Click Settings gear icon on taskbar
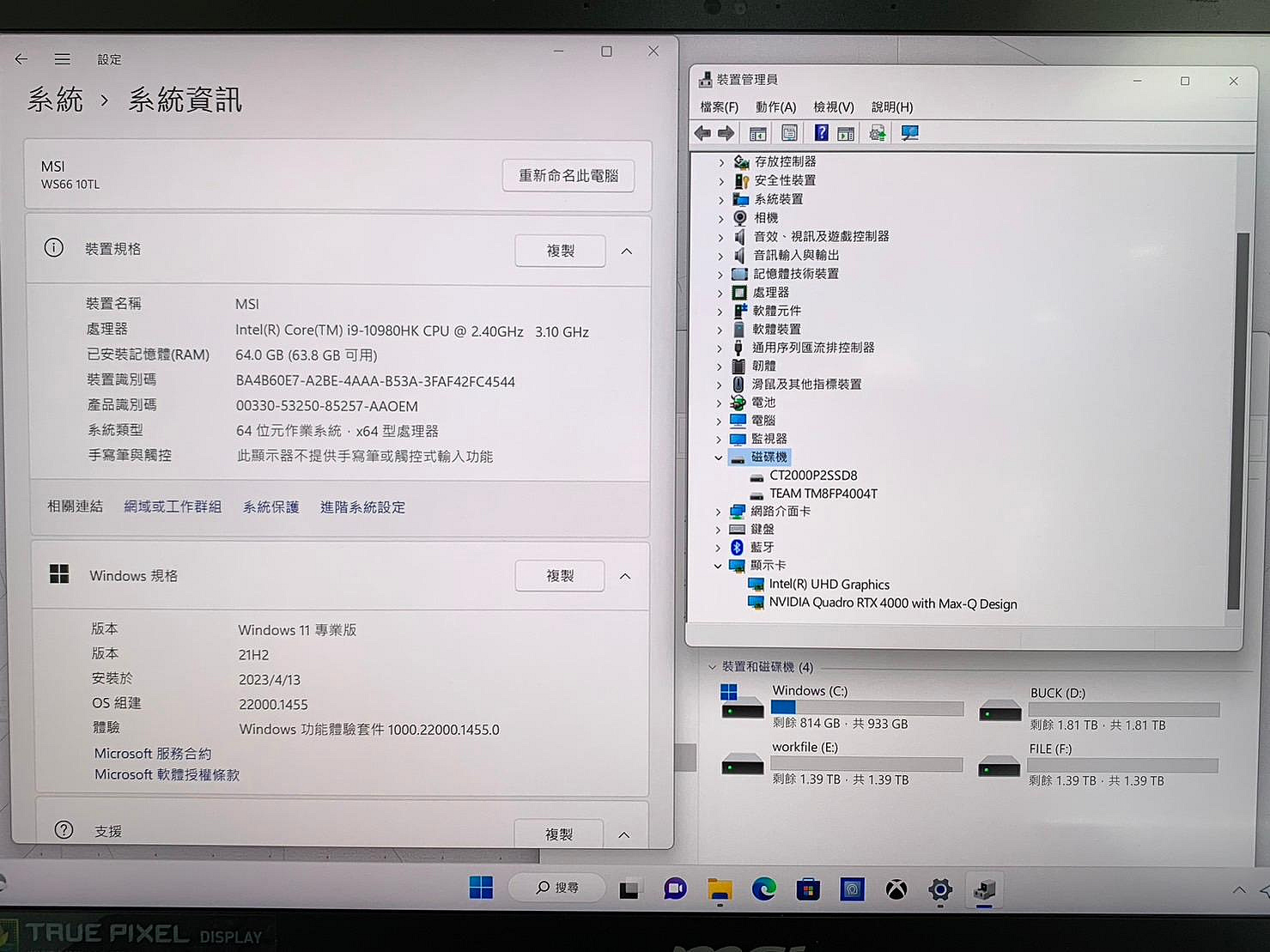This screenshot has height=952, width=1270. click(x=940, y=890)
